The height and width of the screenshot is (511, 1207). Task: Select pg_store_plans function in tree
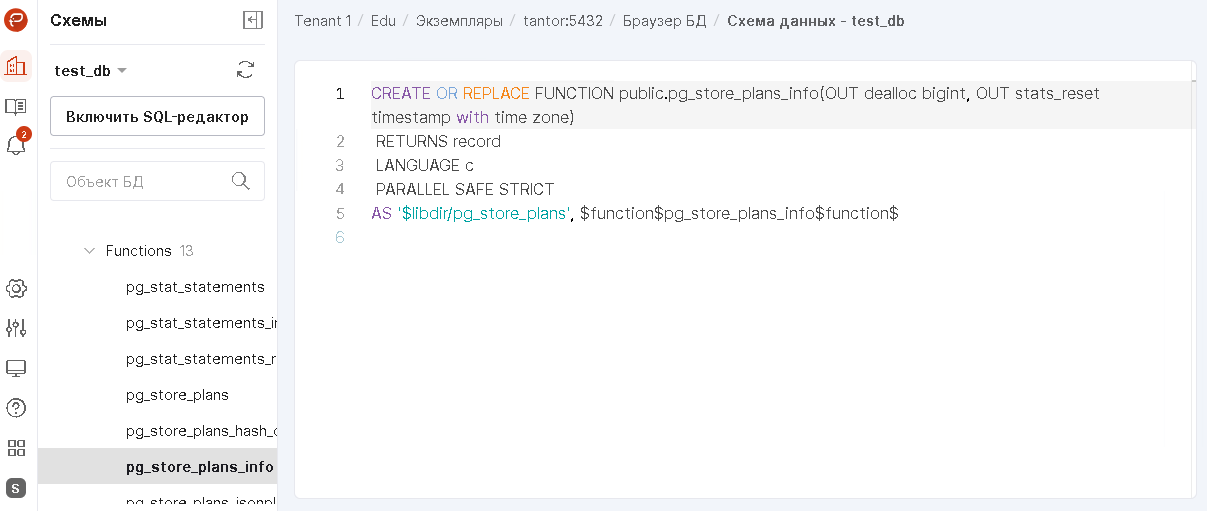(x=177, y=395)
